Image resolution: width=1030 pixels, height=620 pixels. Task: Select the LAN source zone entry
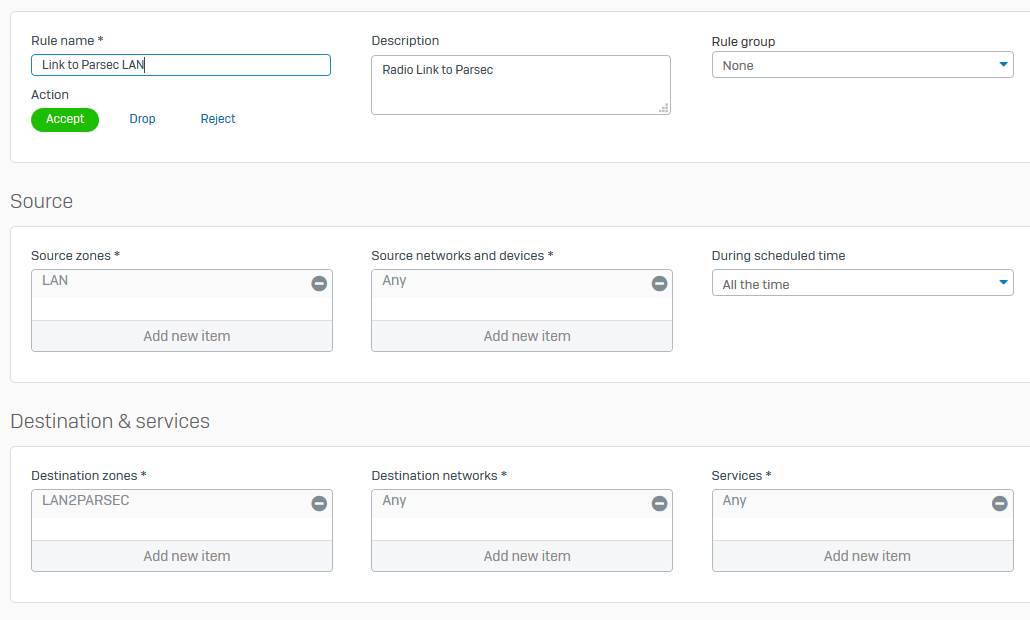pyautogui.click(x=56, y=281)
